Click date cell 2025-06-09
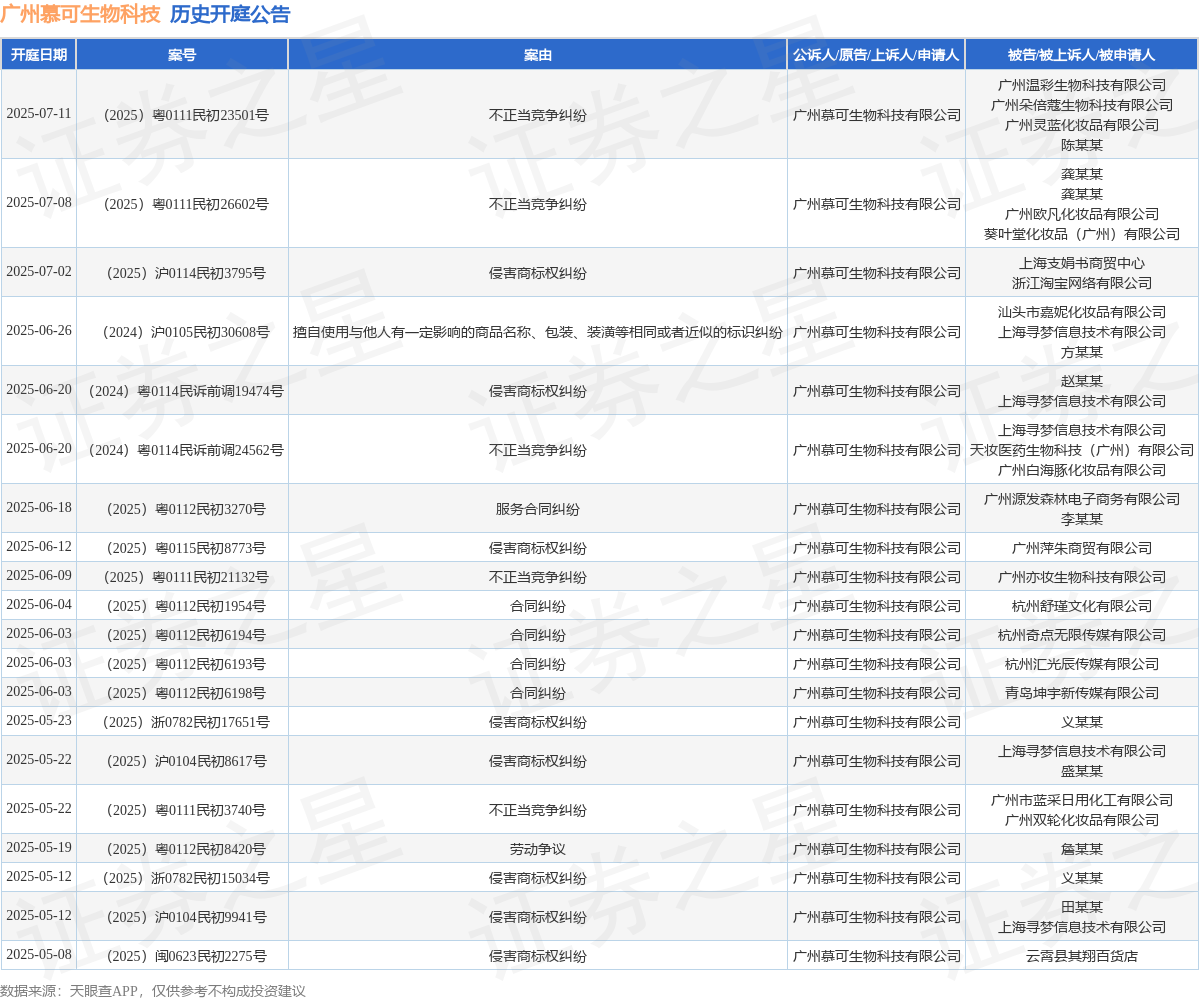1199x1000 pixels. click(39, 576)
